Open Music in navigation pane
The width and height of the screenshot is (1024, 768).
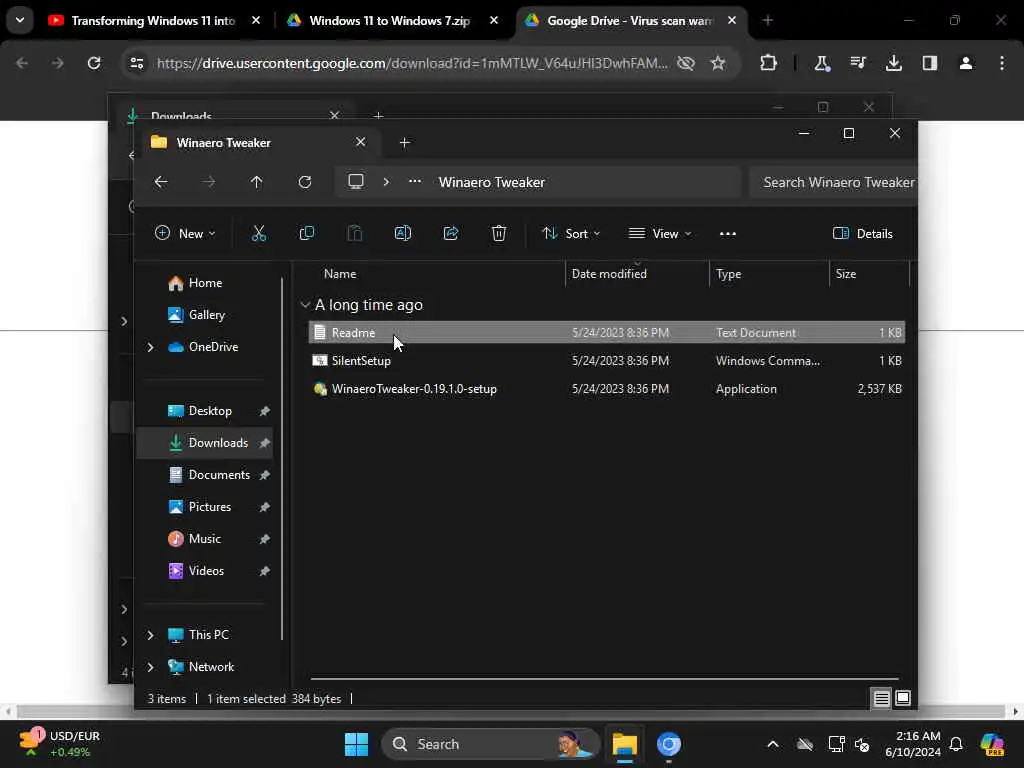204,539
